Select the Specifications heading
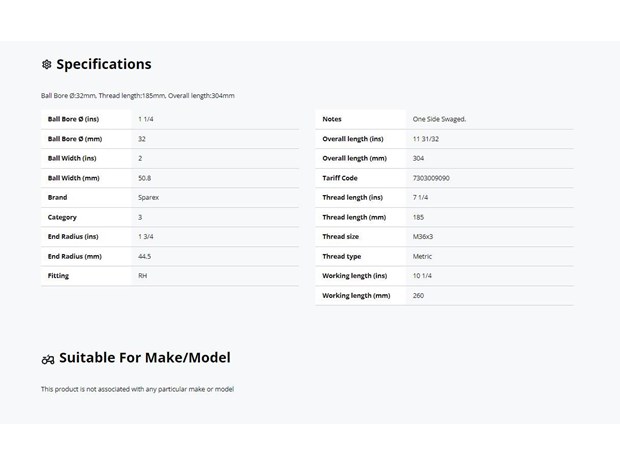620x465 pixels. pyautogui.click(x=104, y=64)
